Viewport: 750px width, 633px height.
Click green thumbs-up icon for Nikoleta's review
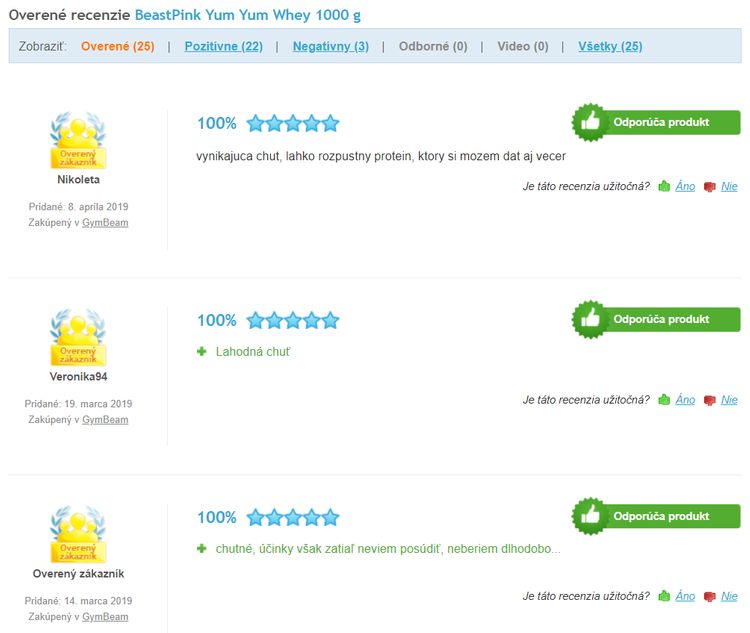point(664,186)
